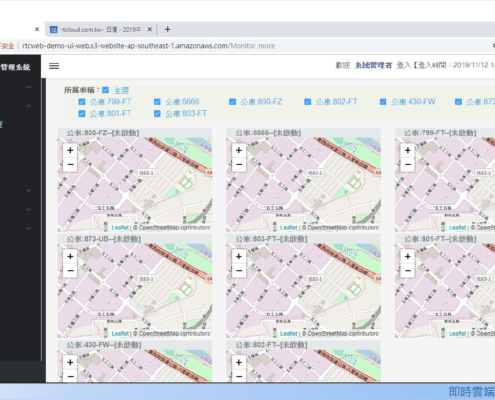Image resolution: width=495 pixels, height=400 pixels.
Task: Click the browser address bar URL
Action: pos(149,46)
